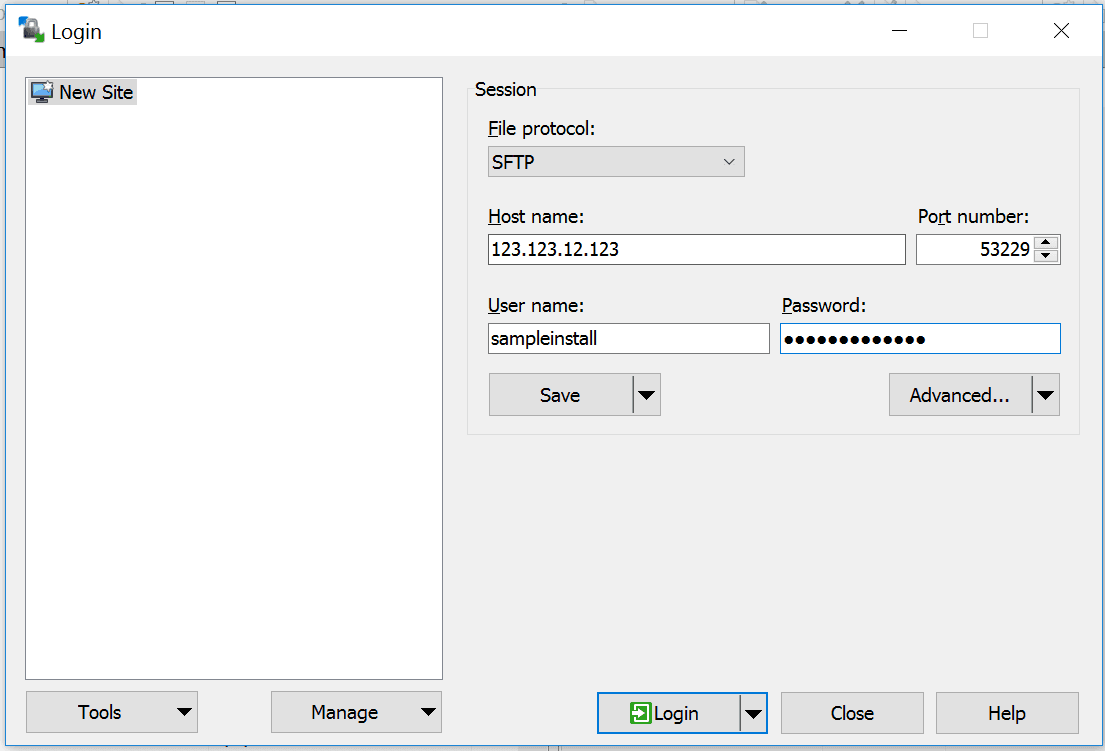Open the Advanced site settings
The width and height of the screenshot is (1105, 751).
[x=958, y=394]
